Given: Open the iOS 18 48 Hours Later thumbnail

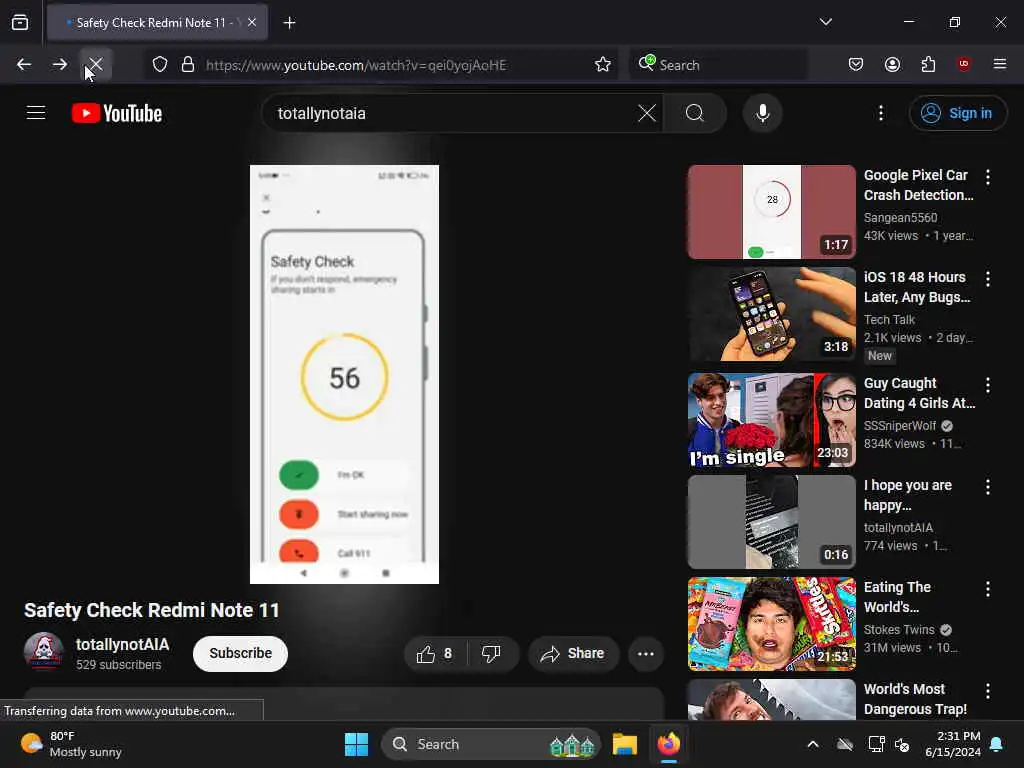Looking at the screenshot, I should click(x=771, y=313).
